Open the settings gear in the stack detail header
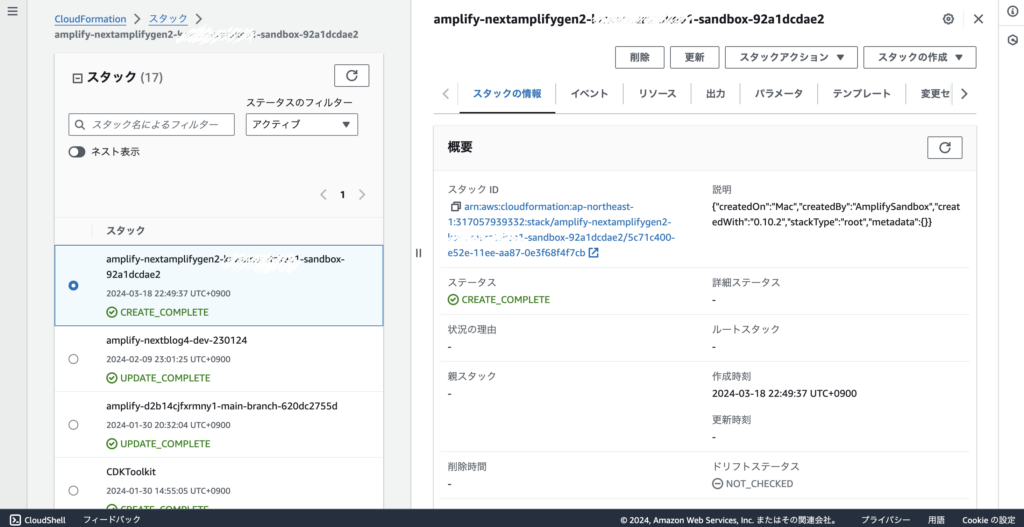This screenshot has width=1024, height=527. click(x=948, y=19)
